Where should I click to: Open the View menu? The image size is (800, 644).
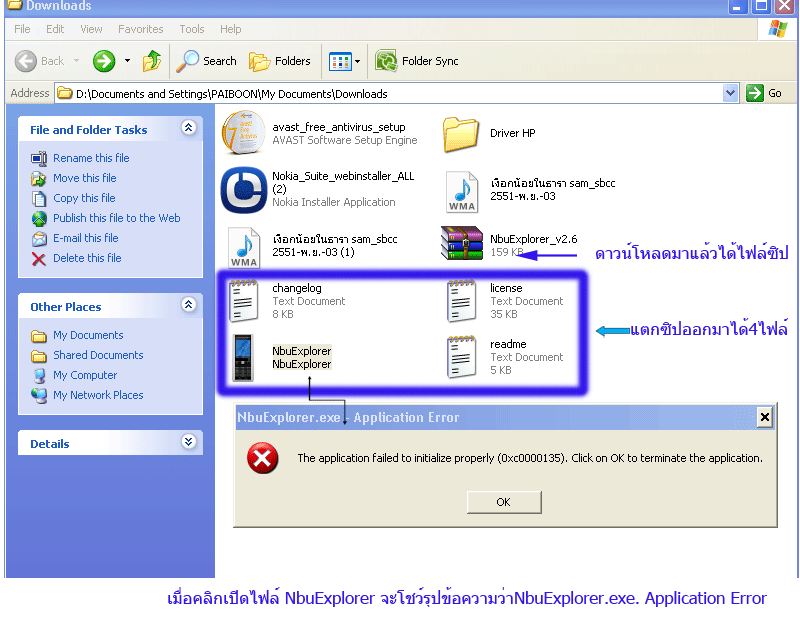(x=91, y=30)
